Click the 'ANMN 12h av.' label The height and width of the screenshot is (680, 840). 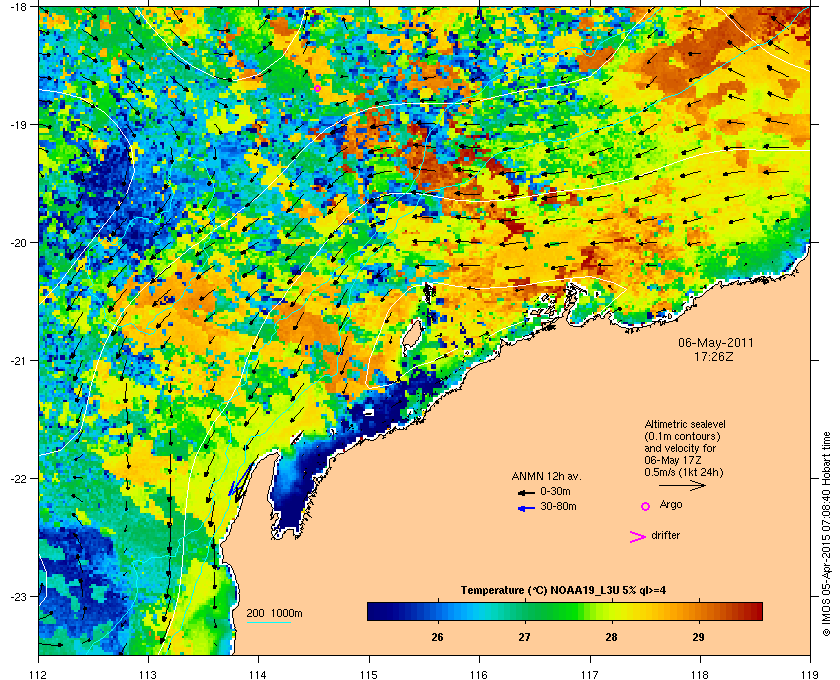pos(546,476)
